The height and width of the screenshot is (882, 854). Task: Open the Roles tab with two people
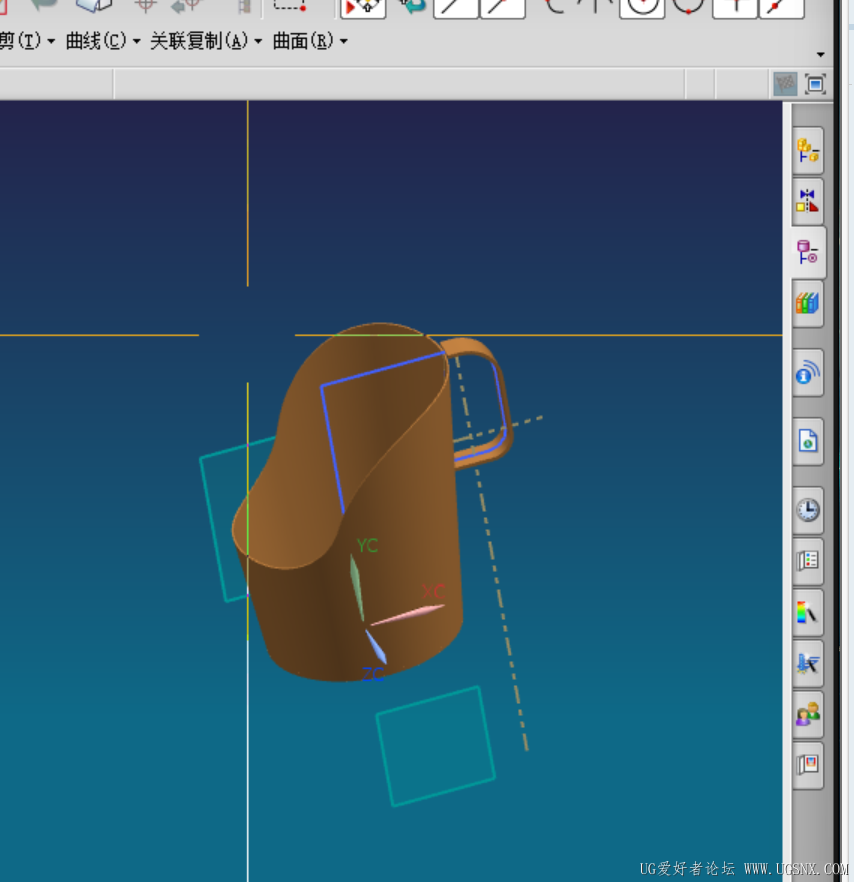[x=808, y=714]
